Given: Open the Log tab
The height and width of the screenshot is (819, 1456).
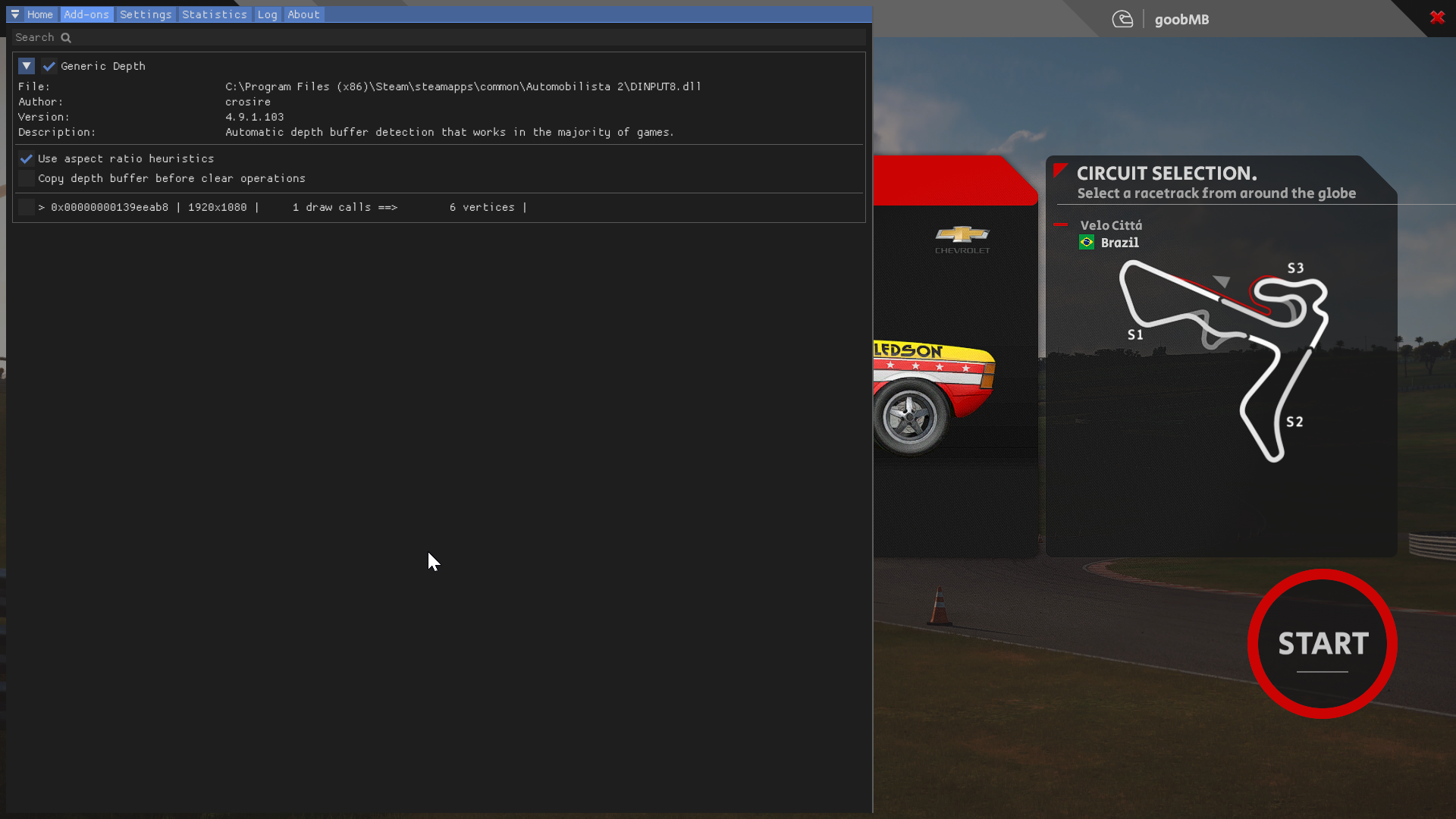Looking at the screenshot, I should [x=267, y=14].
